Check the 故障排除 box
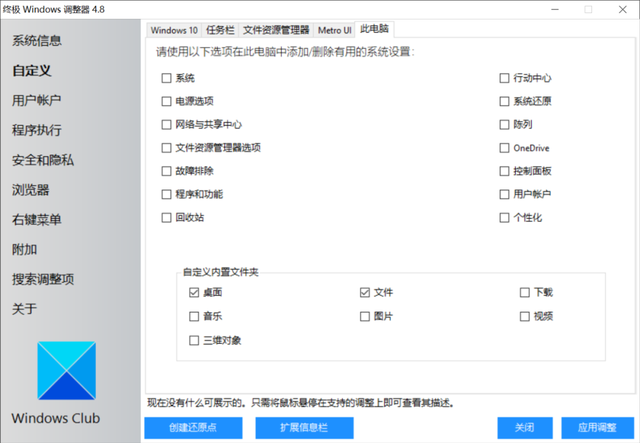The height and width of the screenshot is (443, 640). pos(166,171)
